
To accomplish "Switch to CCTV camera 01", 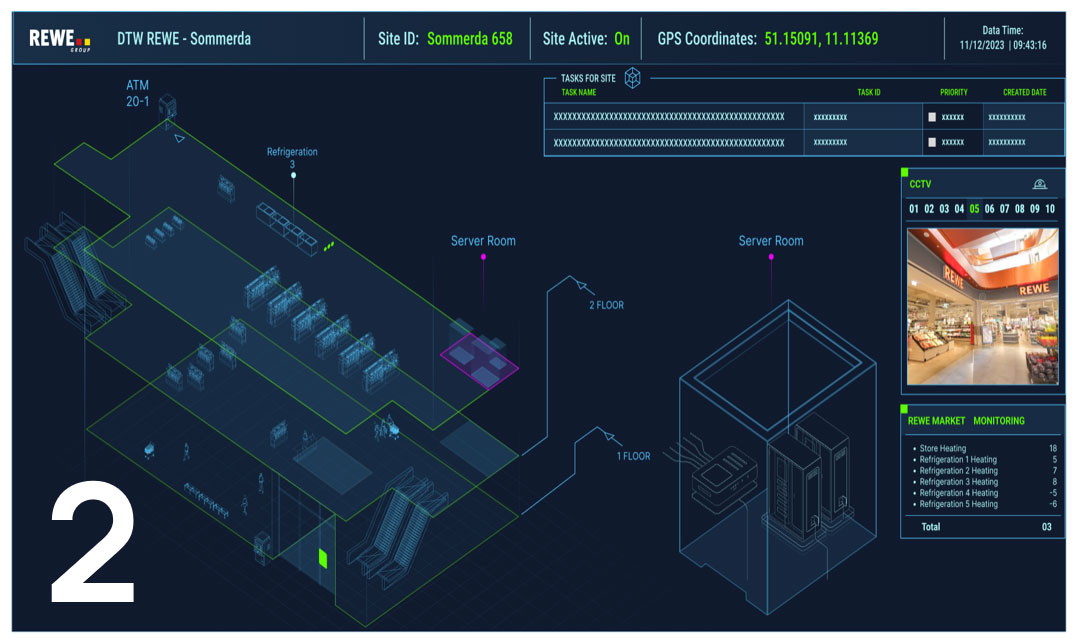I will [914, 209].
